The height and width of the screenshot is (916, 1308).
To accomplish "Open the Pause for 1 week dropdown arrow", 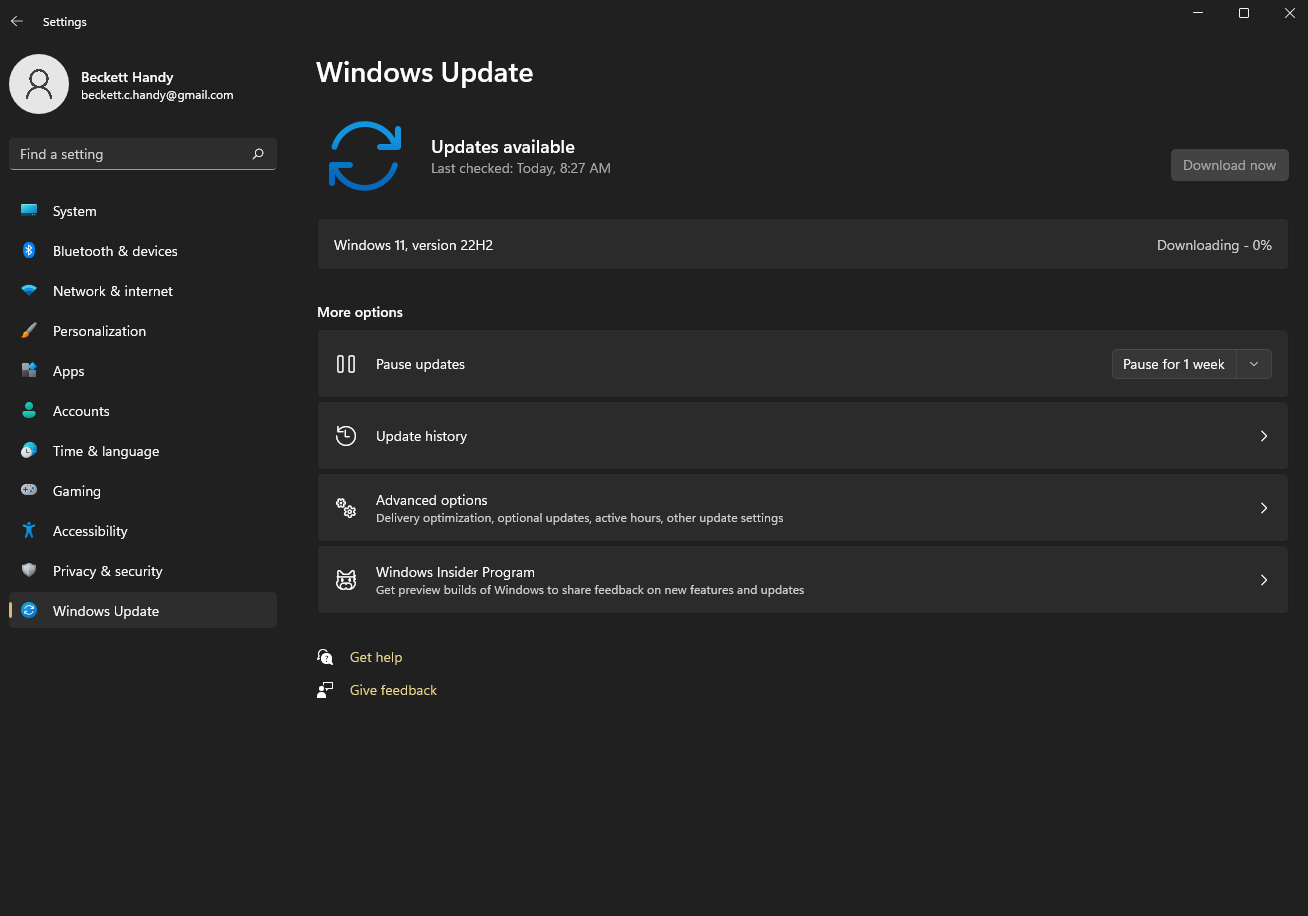I will [x=1254, y=364].
